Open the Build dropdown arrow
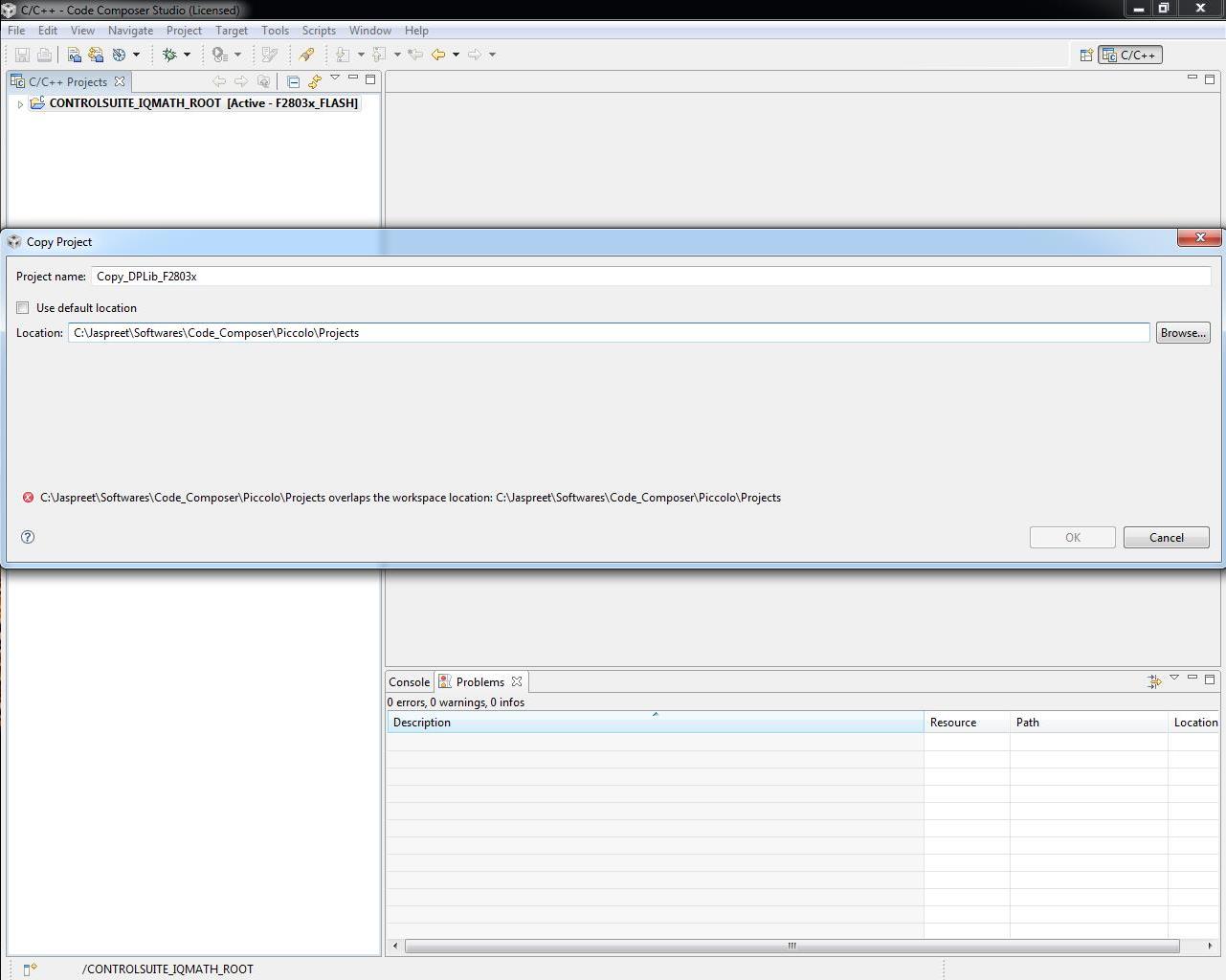The height and width of the screenshot is (980, 1226). 136,55
